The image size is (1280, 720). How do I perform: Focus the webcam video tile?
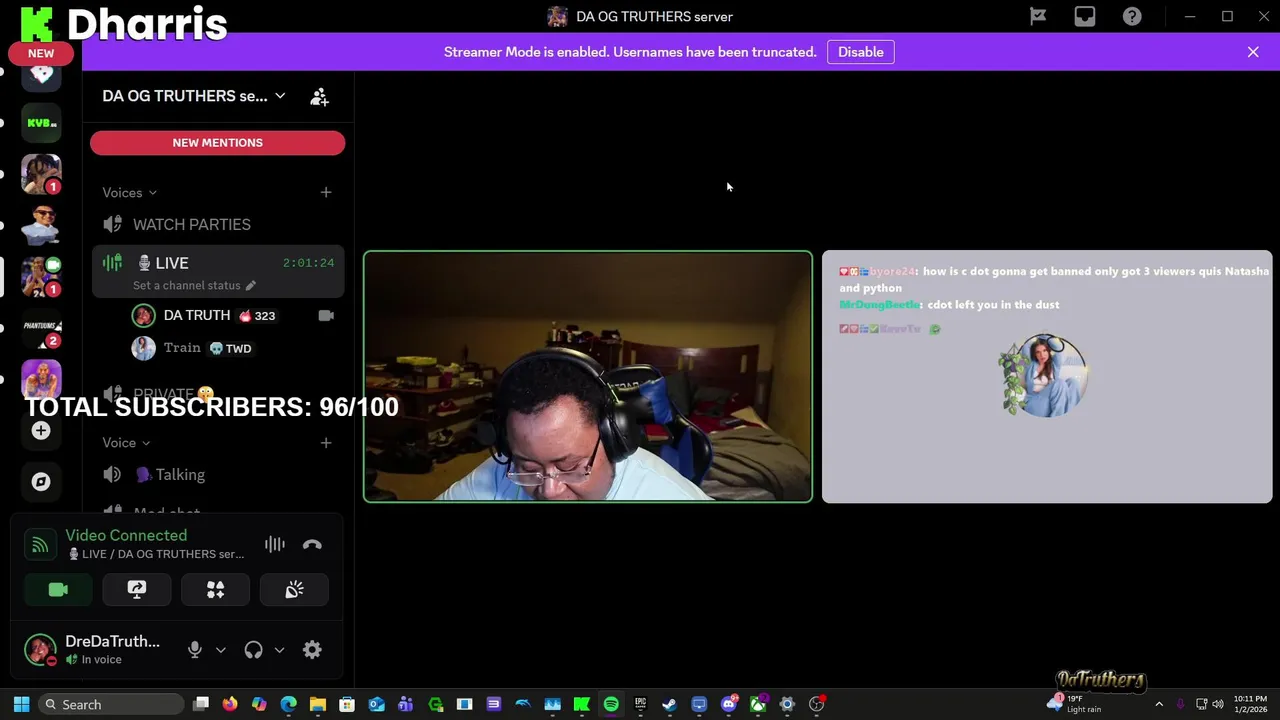point(588,376)
